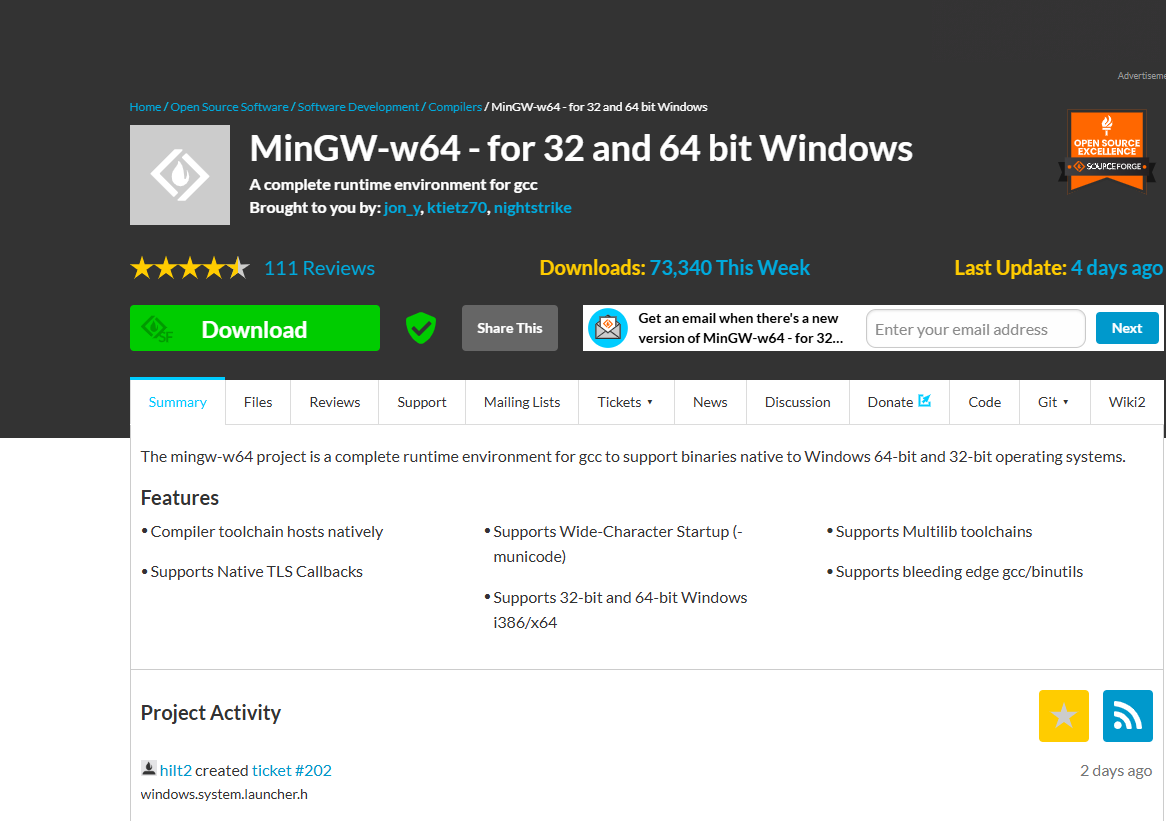
Task: Click the yellow star follow project icon
Action: tap(1063, 716)
